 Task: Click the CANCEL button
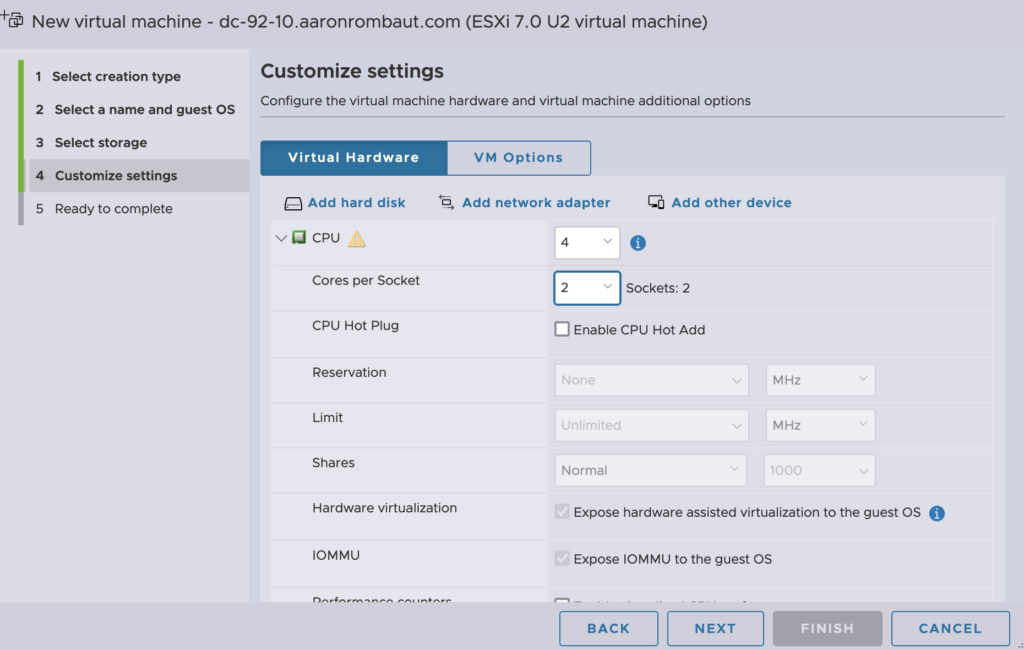(949, 628)
